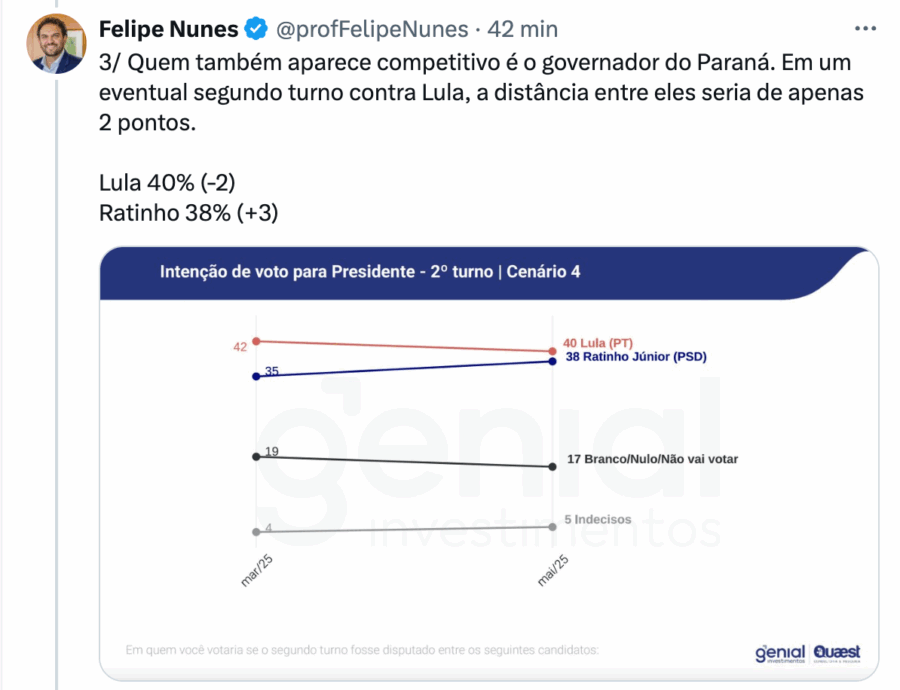Select Ratinho's blue data point at mar/25
Screen dimensions: 900x690
257,376
